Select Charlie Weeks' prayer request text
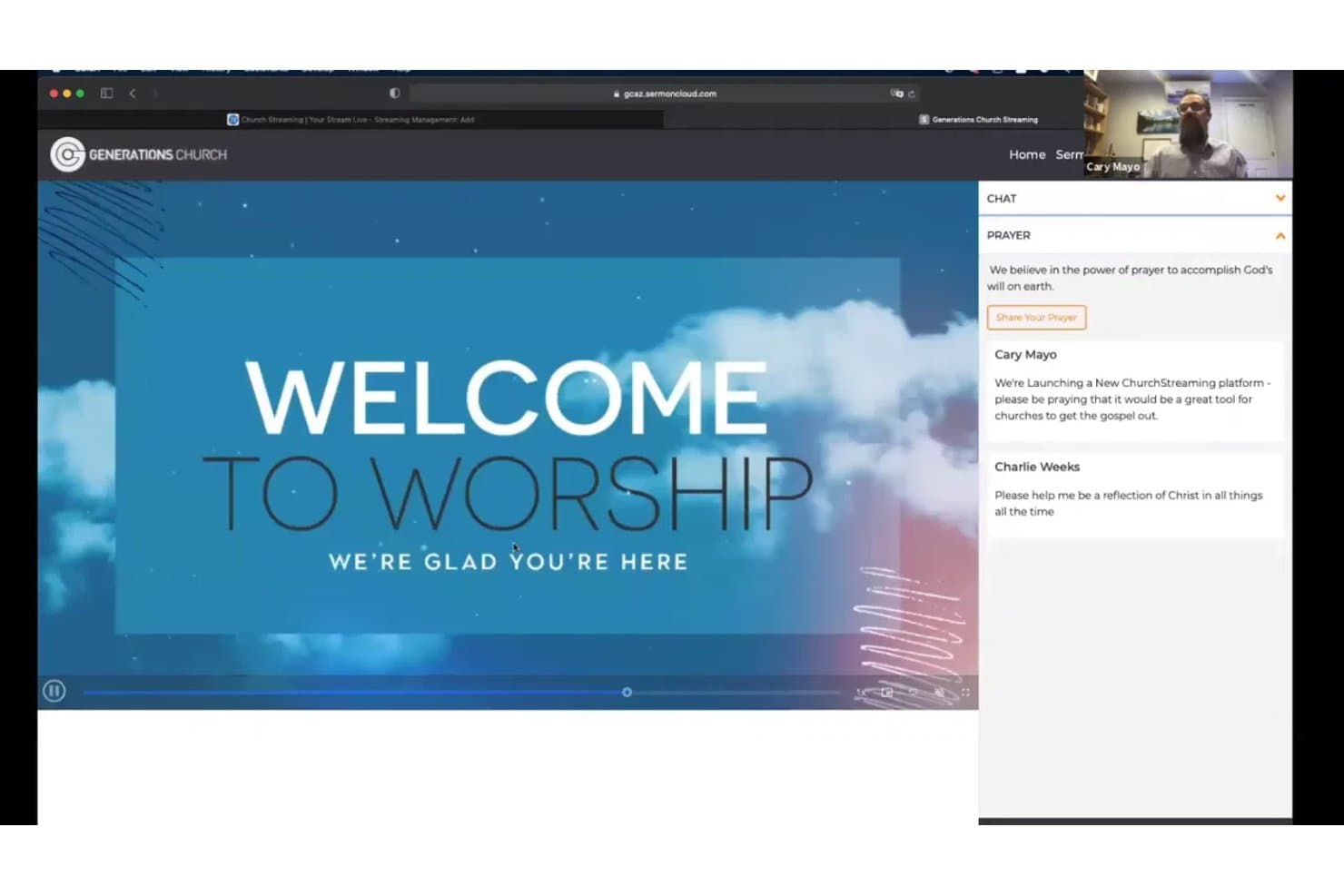 click(1128, 503)
